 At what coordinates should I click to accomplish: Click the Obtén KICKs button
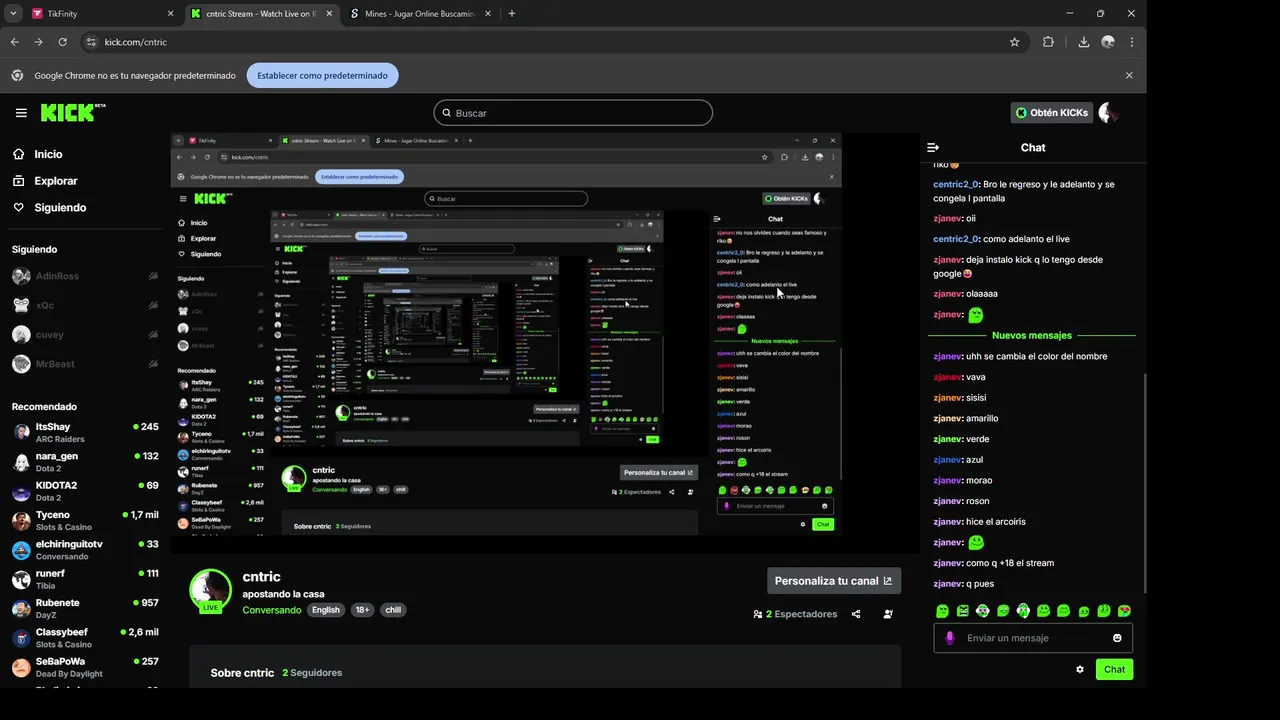[x=1051, y=113]
